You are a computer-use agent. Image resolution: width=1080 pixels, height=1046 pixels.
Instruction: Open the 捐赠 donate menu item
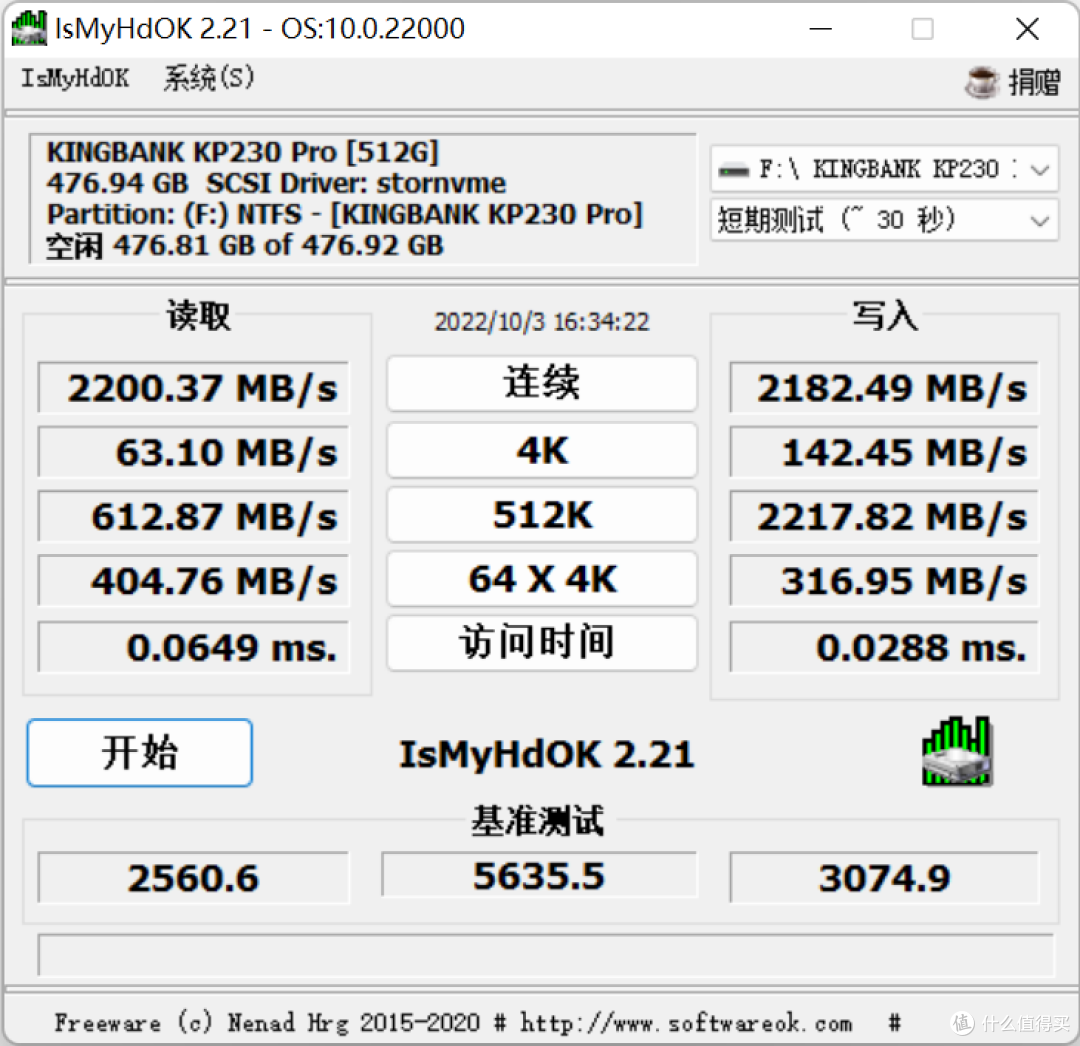pyautogui.click(x=1033, y=83)
